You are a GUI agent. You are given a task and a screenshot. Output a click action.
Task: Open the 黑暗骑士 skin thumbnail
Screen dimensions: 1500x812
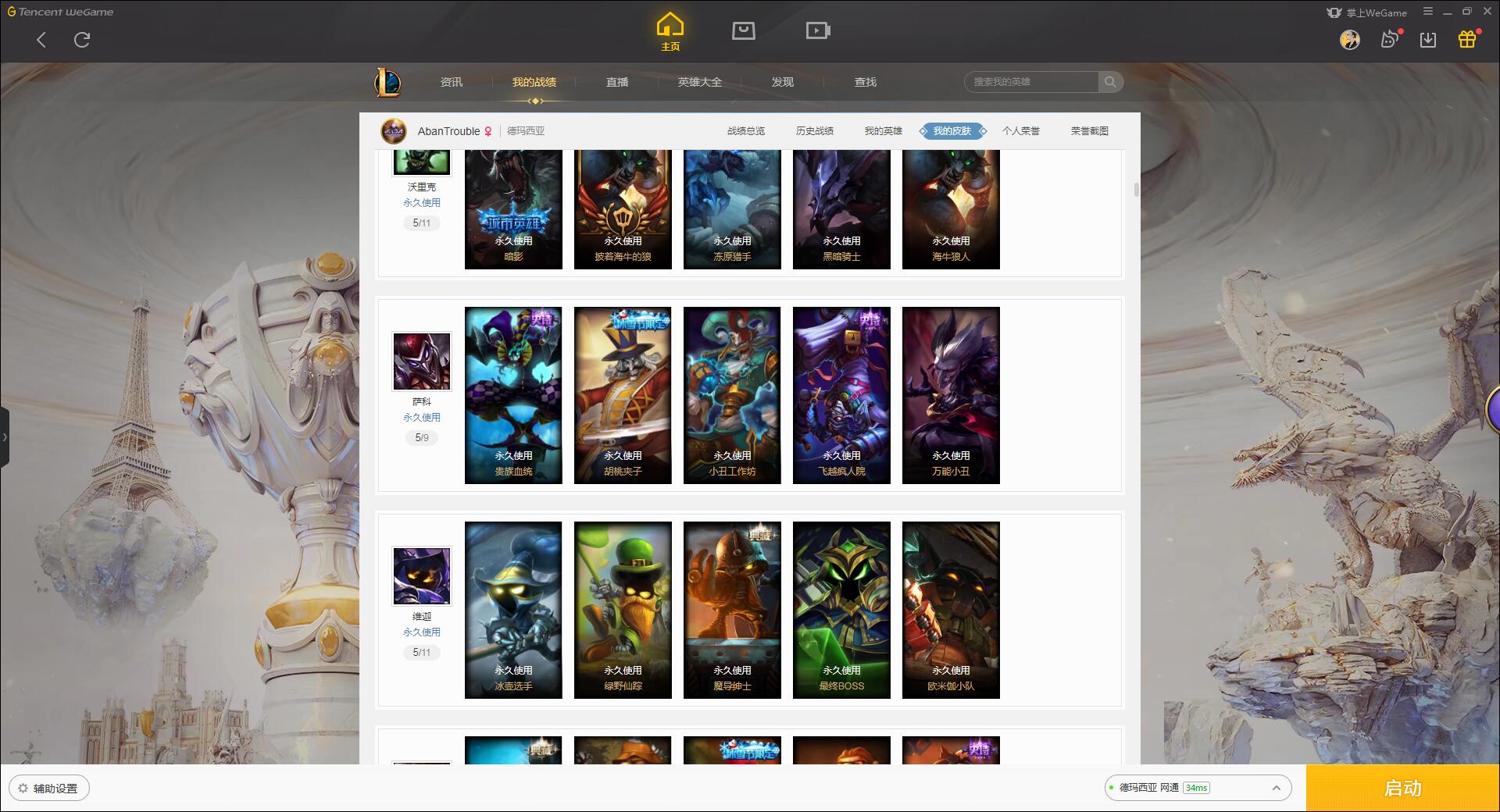841,209
